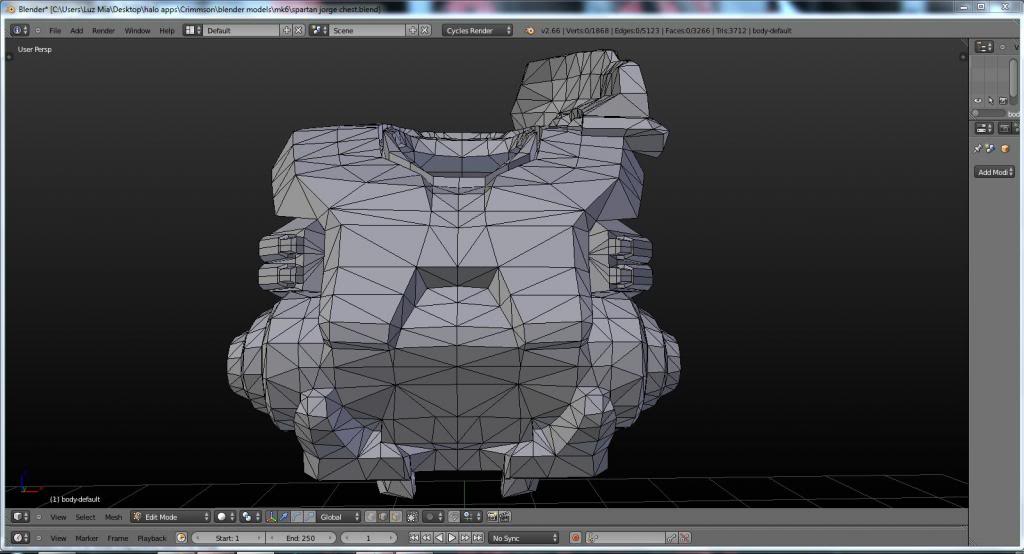Click the Add Modifier button
1024x554 pixels.
point(994,172)
